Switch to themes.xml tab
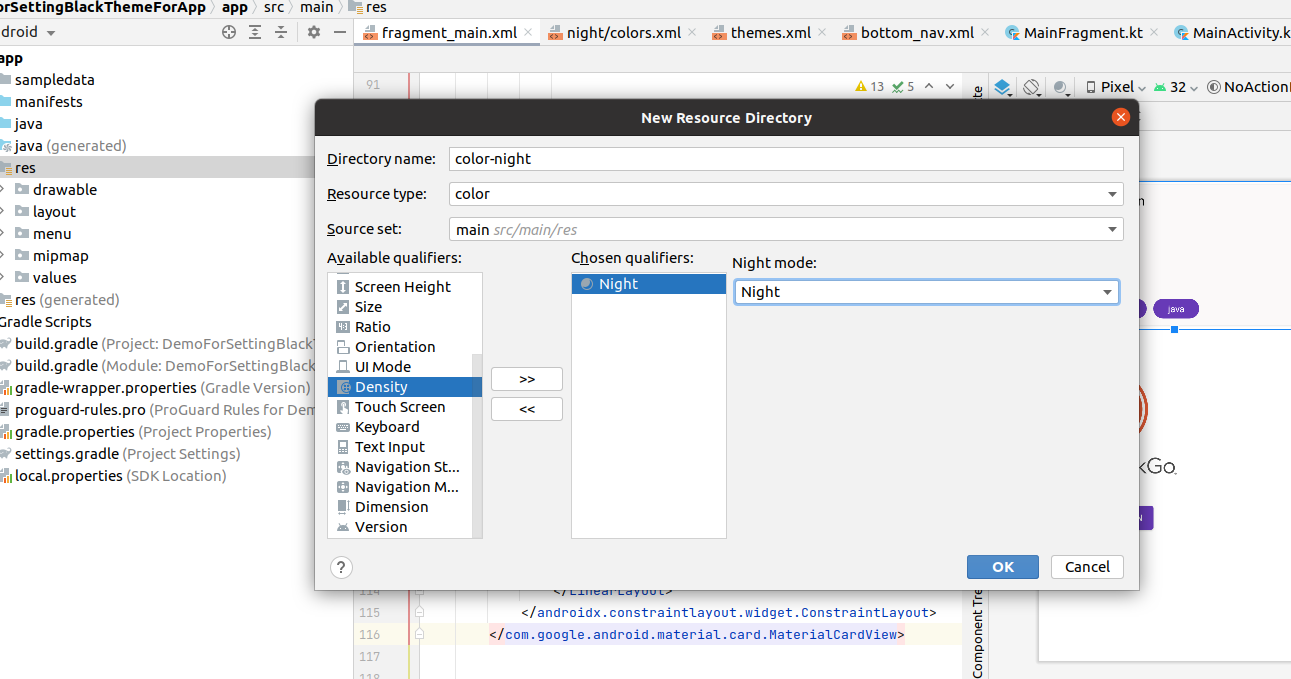Viewport: 1291px width, 679px height. [770, 32]
